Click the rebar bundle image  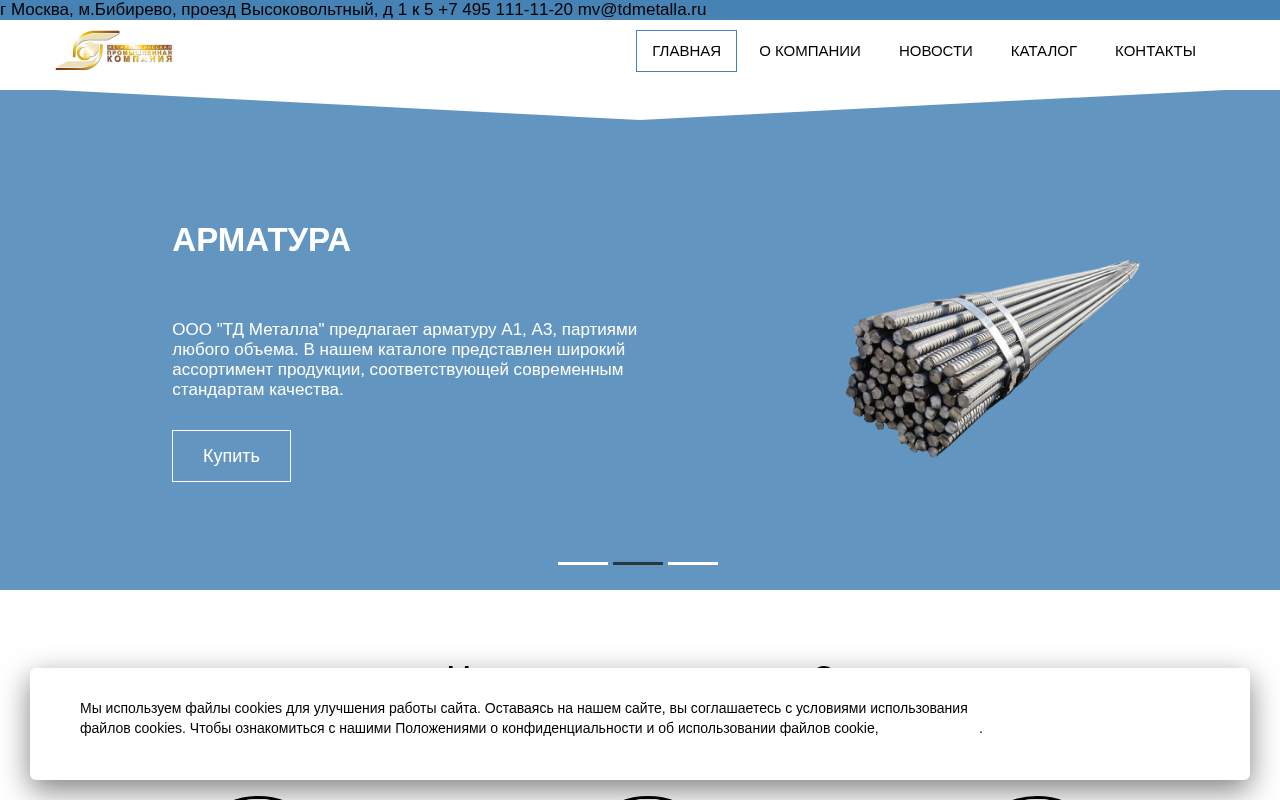click(x=992, y=358)
